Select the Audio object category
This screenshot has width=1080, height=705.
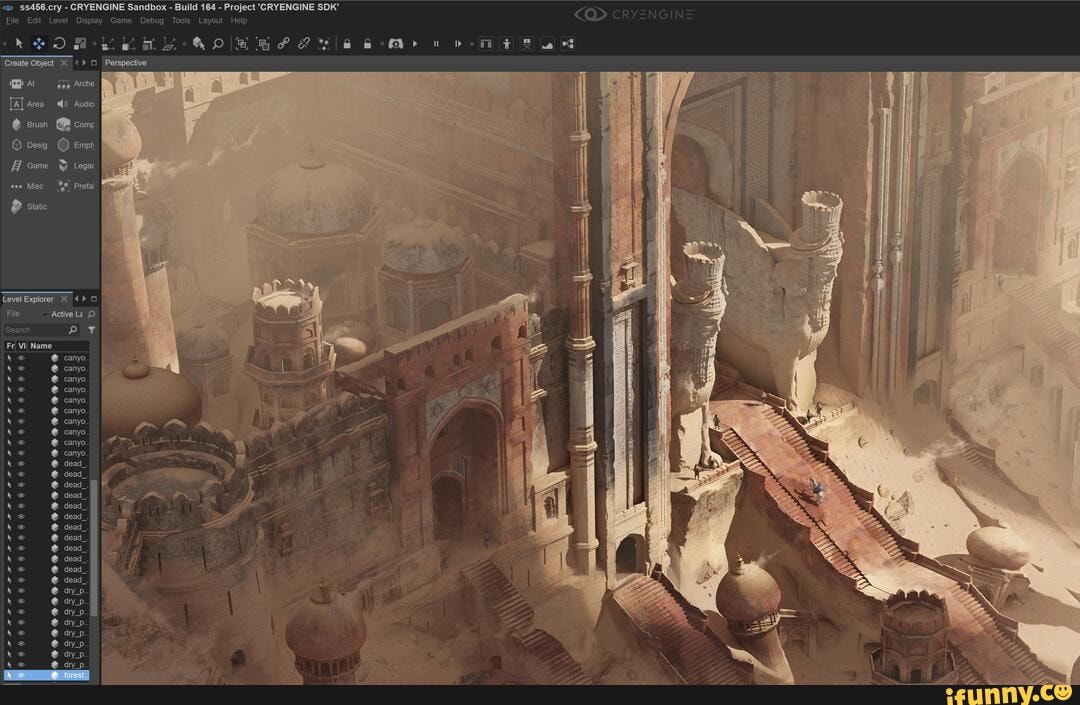(75, 104)
